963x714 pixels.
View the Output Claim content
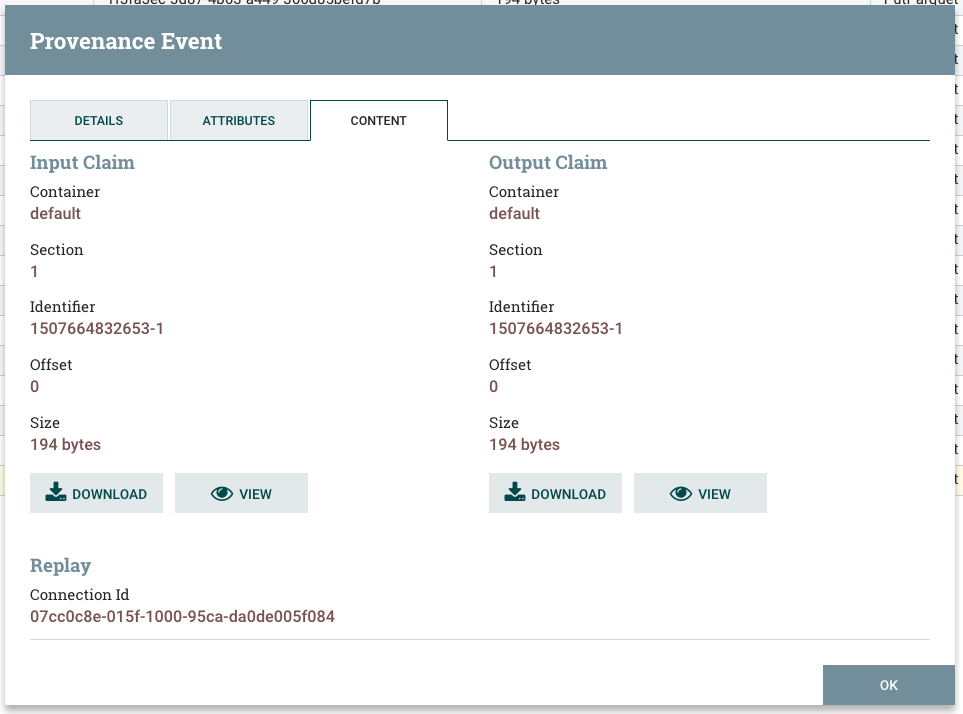(700, 492)
